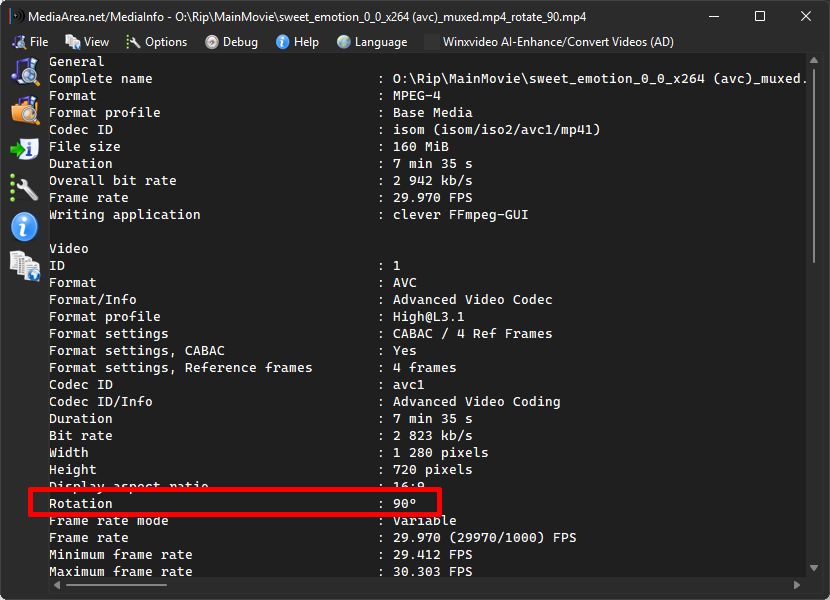The width and height of the screenshot is (830, 600).
Task: Click the blue info about icon
Action: pyautogui.click(x=24, y=227)
